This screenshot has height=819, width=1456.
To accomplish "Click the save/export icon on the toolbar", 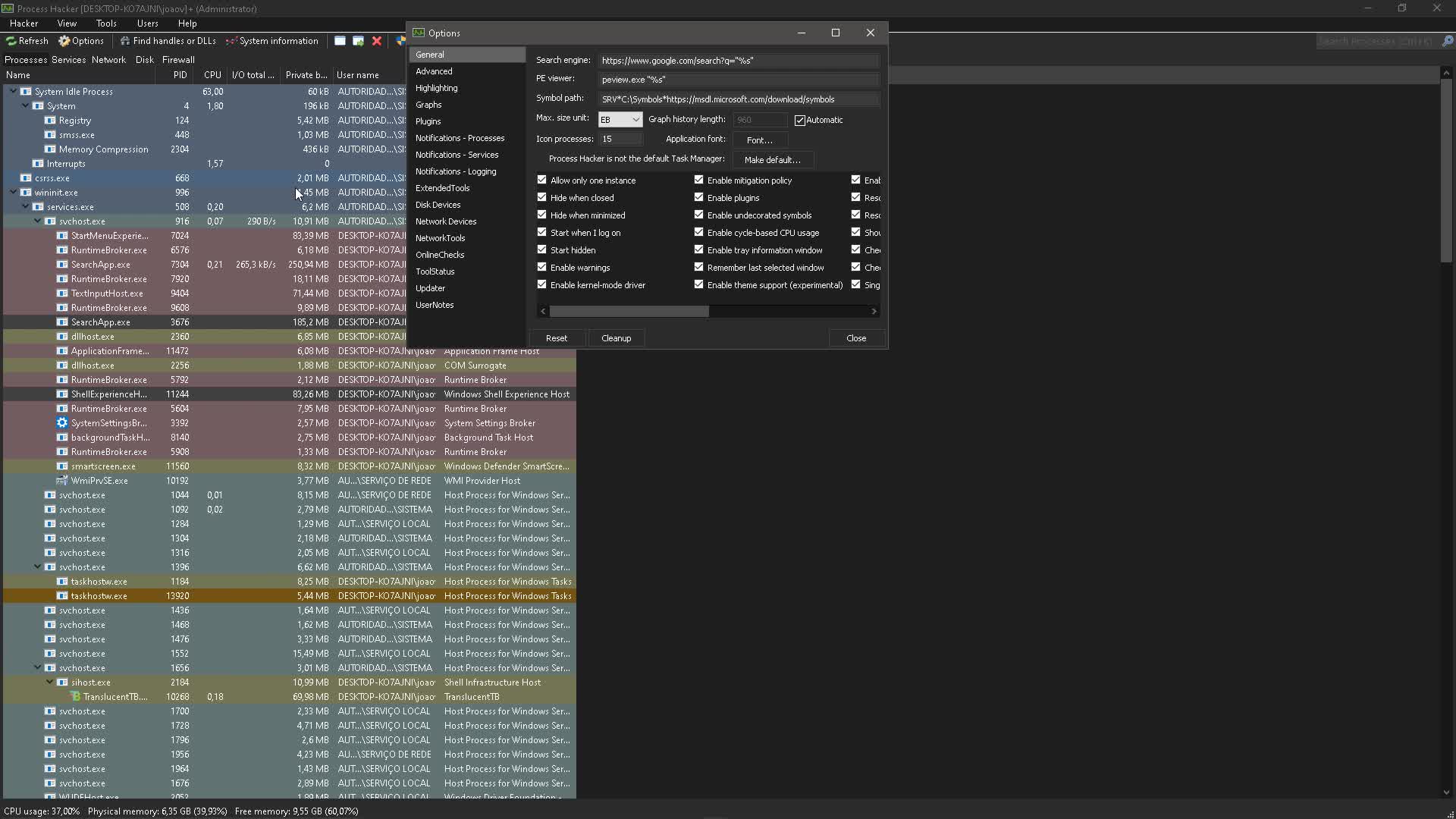I will click(x=358, y=41).
